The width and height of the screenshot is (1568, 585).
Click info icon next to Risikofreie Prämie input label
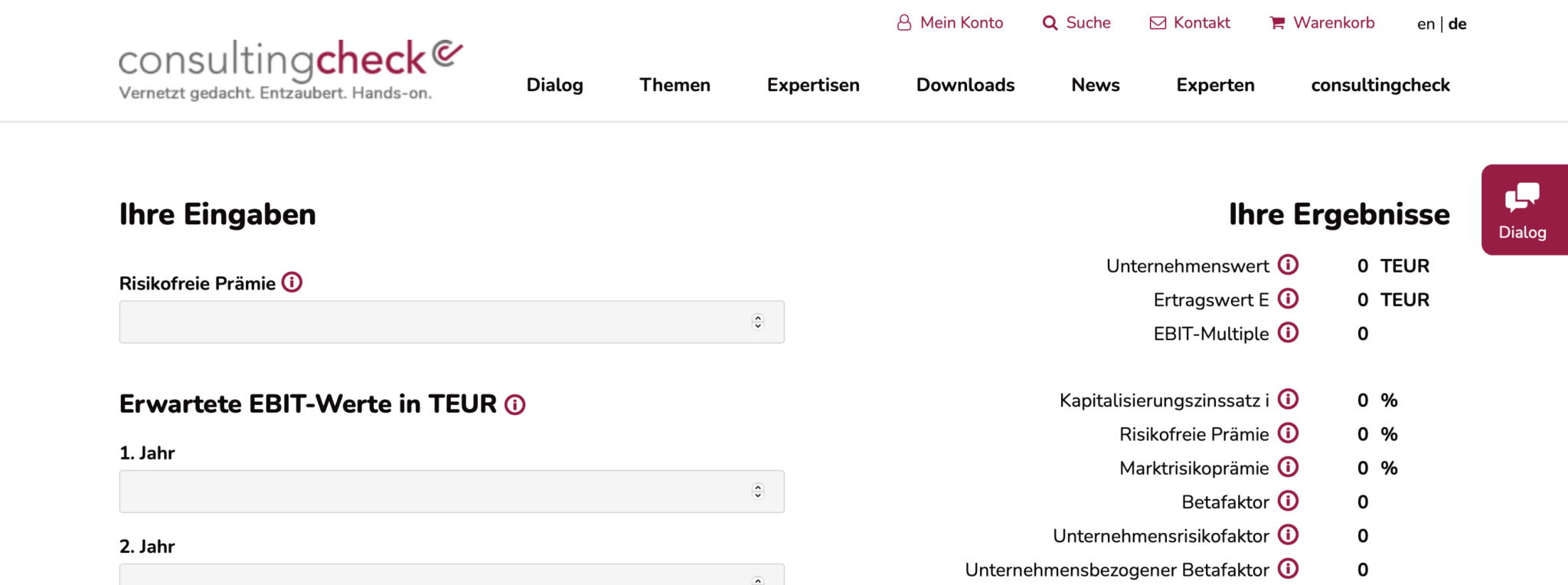click(292, 283)
